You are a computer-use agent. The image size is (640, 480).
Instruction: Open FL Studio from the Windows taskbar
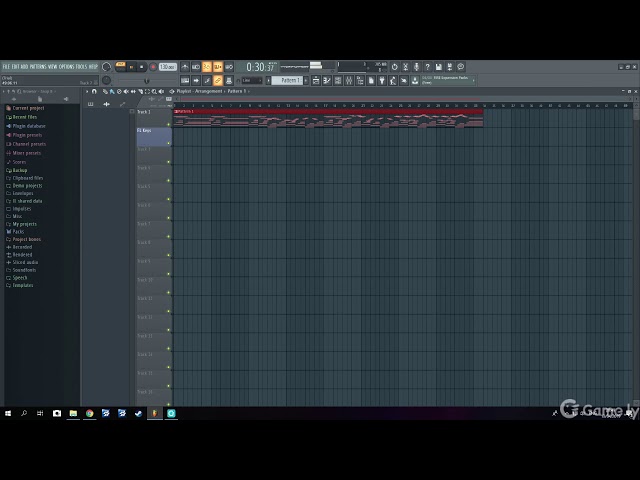[155, 413]
